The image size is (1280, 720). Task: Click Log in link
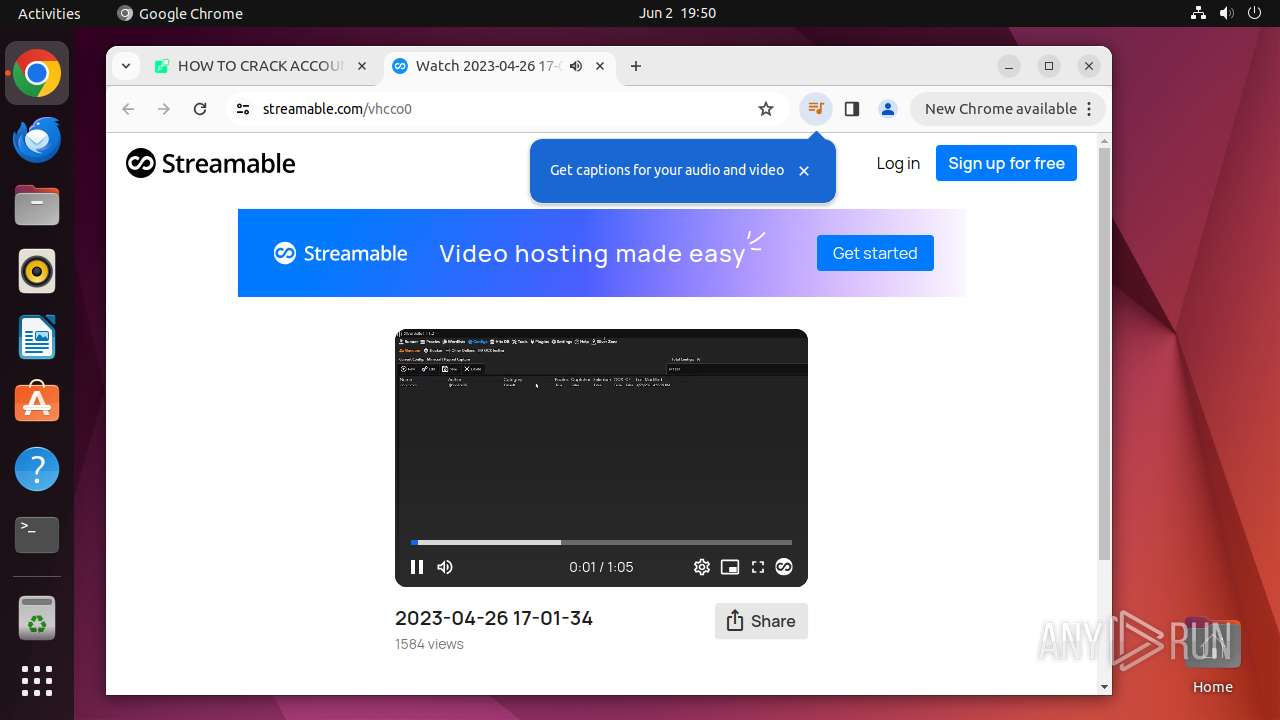point(898,163)
